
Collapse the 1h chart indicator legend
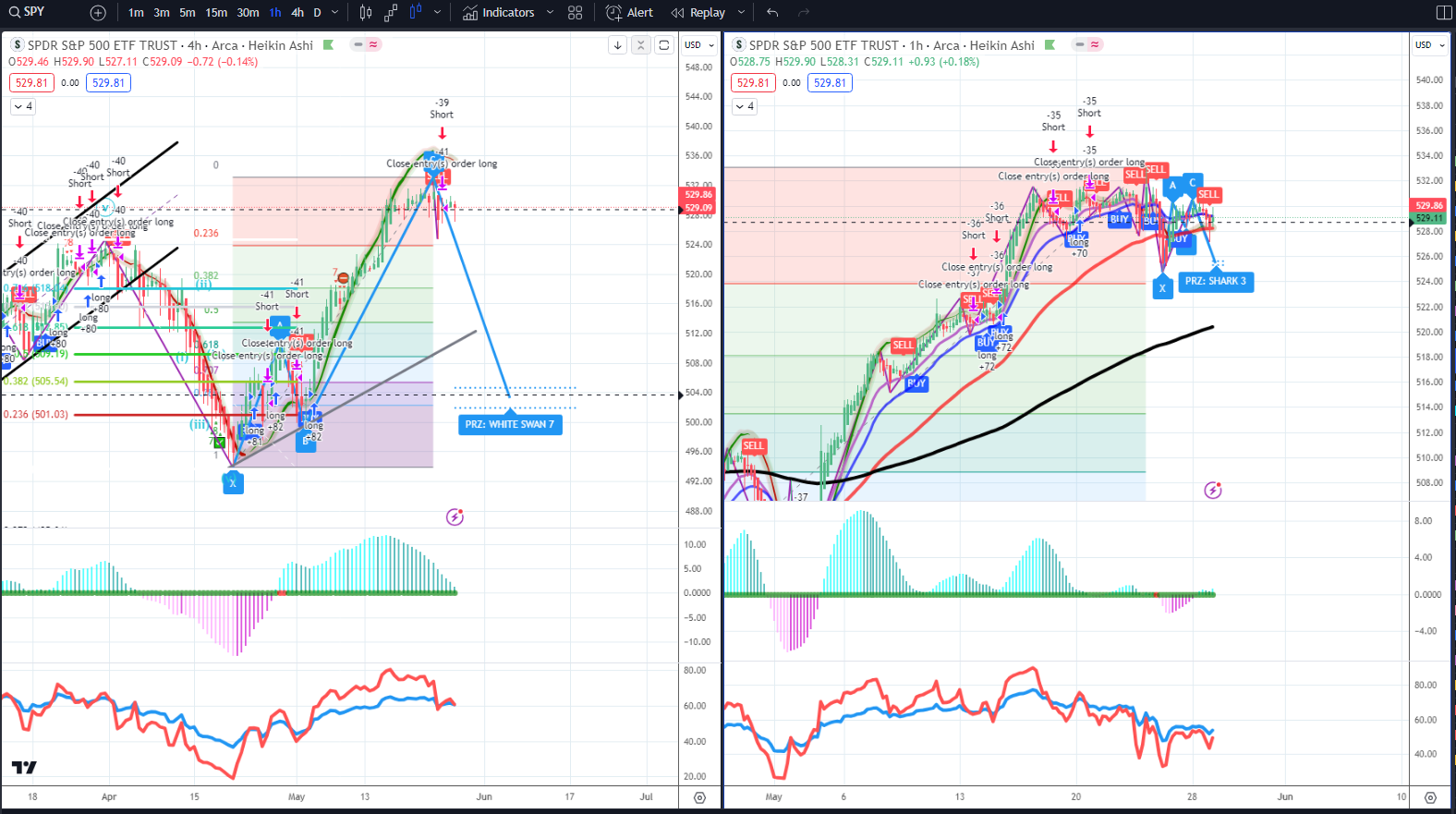click(x=745, y=106)
